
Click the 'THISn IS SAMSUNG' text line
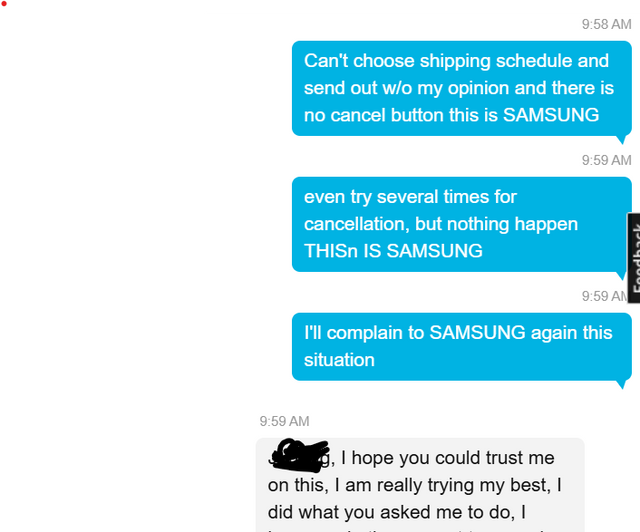pyautogui.click(x=393, y=251)
